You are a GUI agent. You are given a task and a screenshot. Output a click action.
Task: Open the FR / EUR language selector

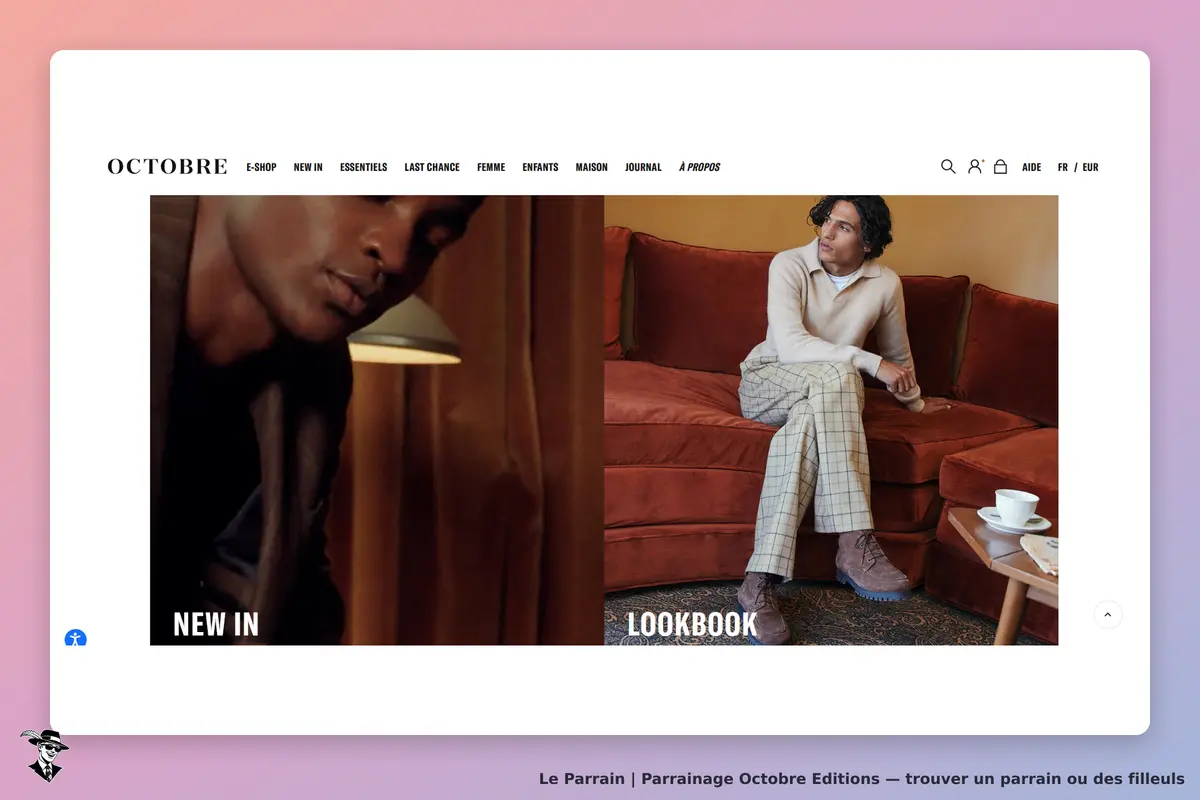tap(1078, 167)
